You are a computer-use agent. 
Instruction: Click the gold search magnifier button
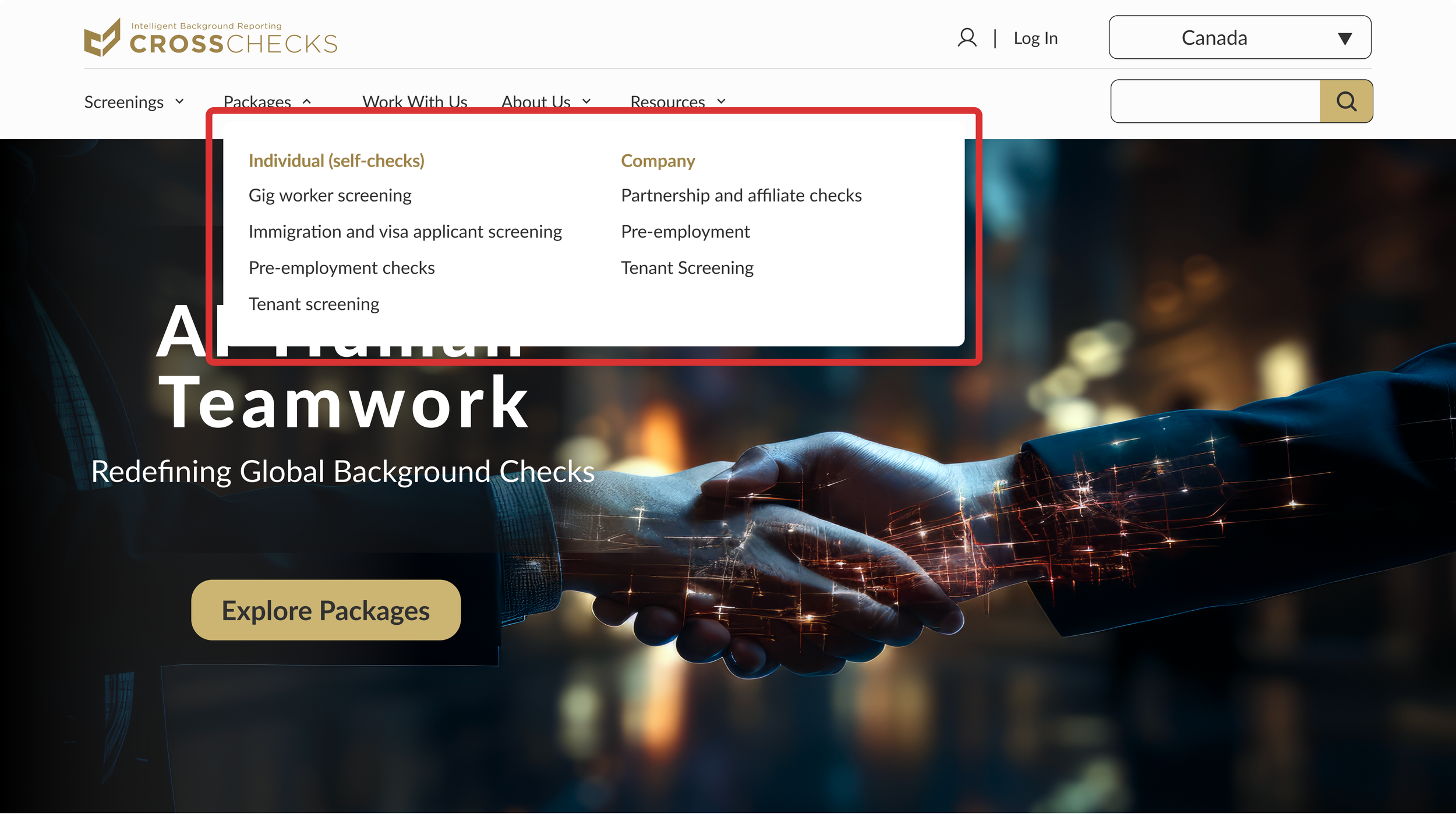click(x=1345, y=101)
